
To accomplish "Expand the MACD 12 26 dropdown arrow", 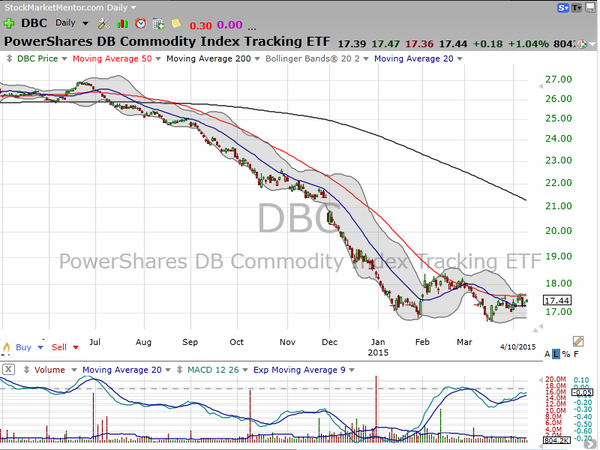I will pos(245,370).
